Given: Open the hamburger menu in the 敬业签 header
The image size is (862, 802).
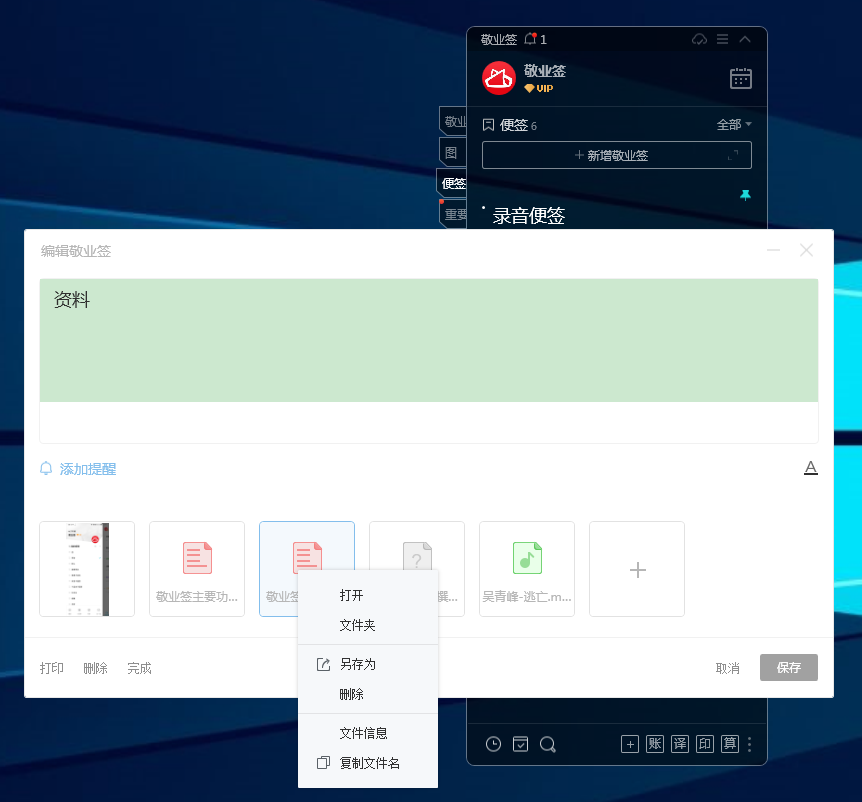Looking at the screenshot, I should 722,39.
